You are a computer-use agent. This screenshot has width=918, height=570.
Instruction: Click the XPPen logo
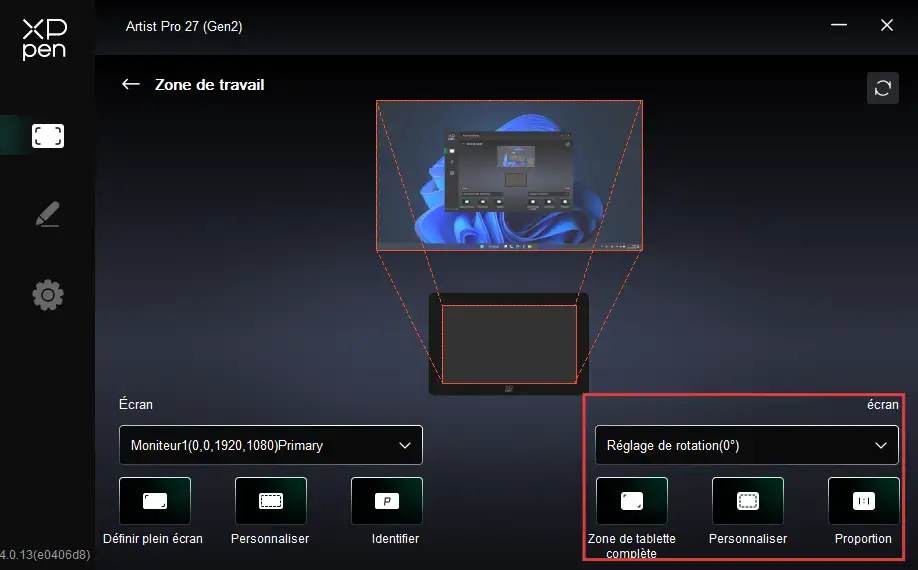point(44,39)
